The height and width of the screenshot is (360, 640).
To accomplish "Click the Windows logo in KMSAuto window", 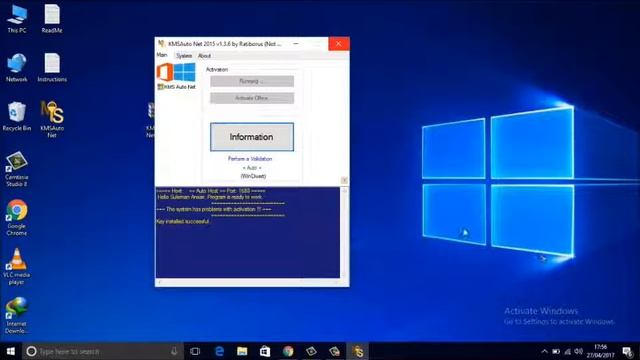I will click(x=185, y=73).
